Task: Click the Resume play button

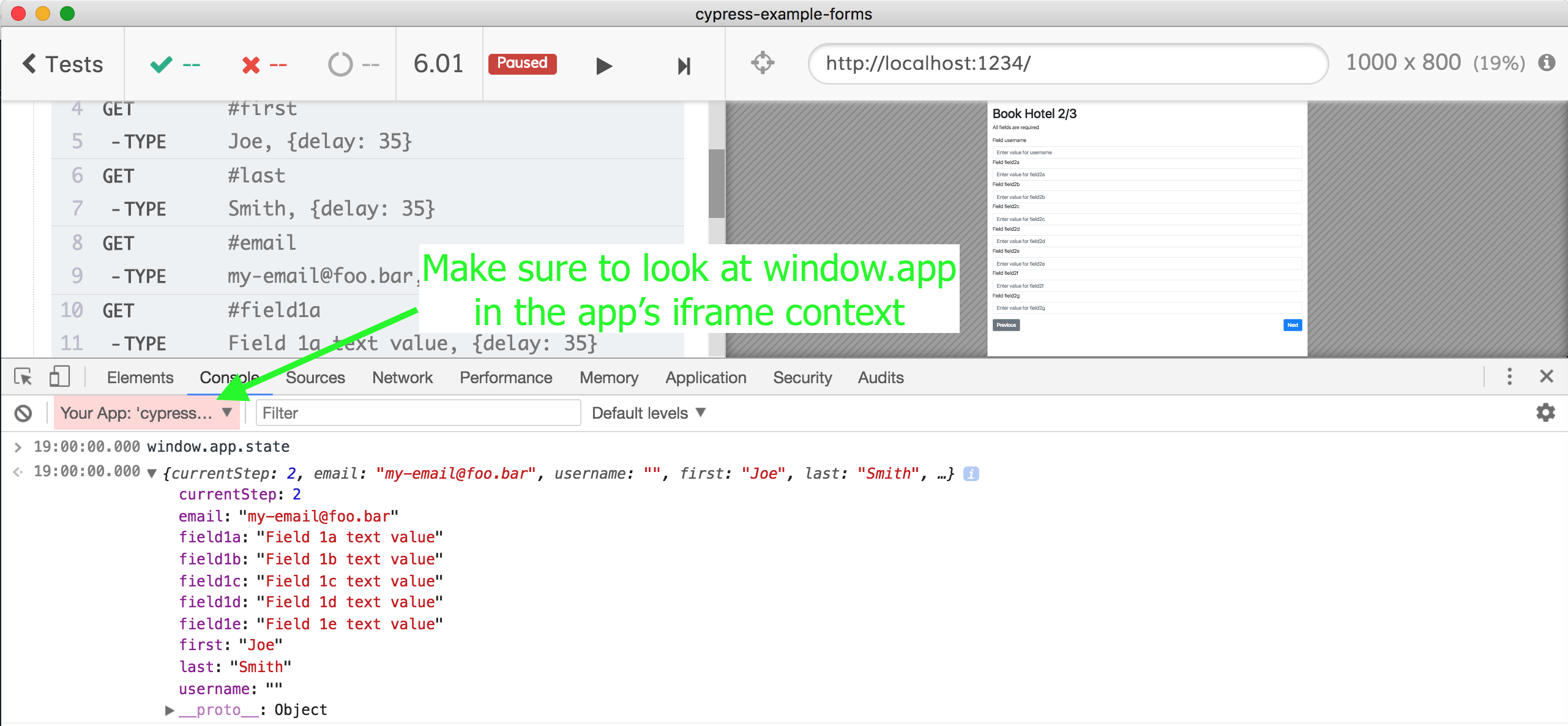Action: (x=603, y=65)
